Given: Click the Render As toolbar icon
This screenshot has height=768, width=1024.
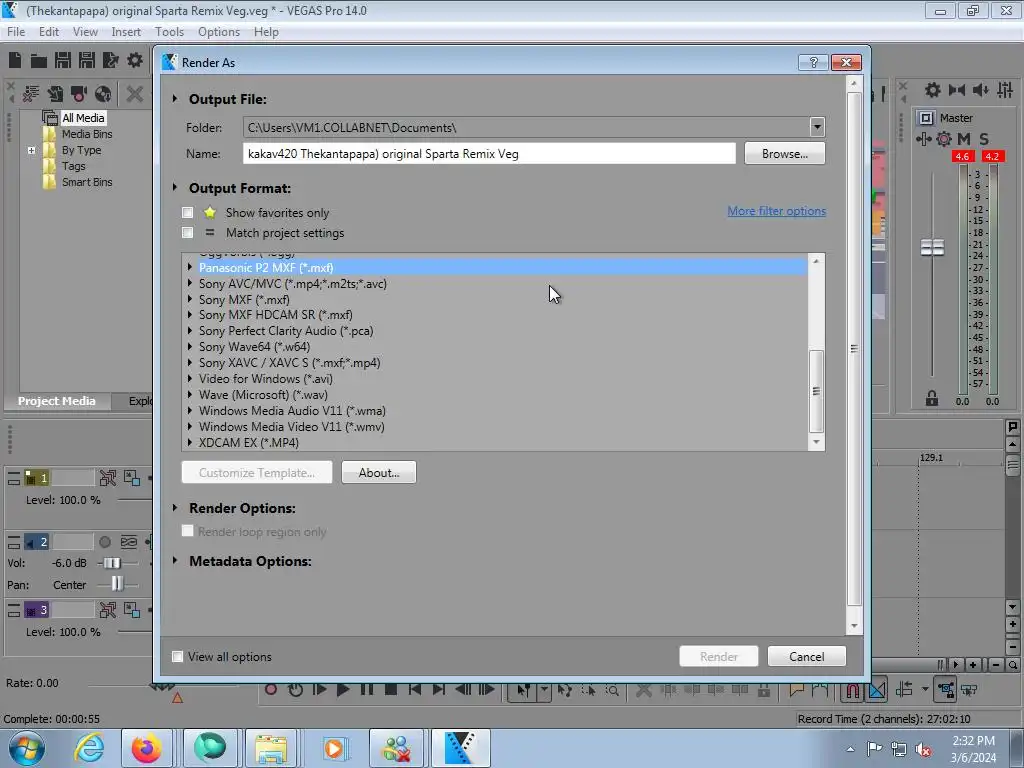Looking at the screenshot, I should pos(111,61).
